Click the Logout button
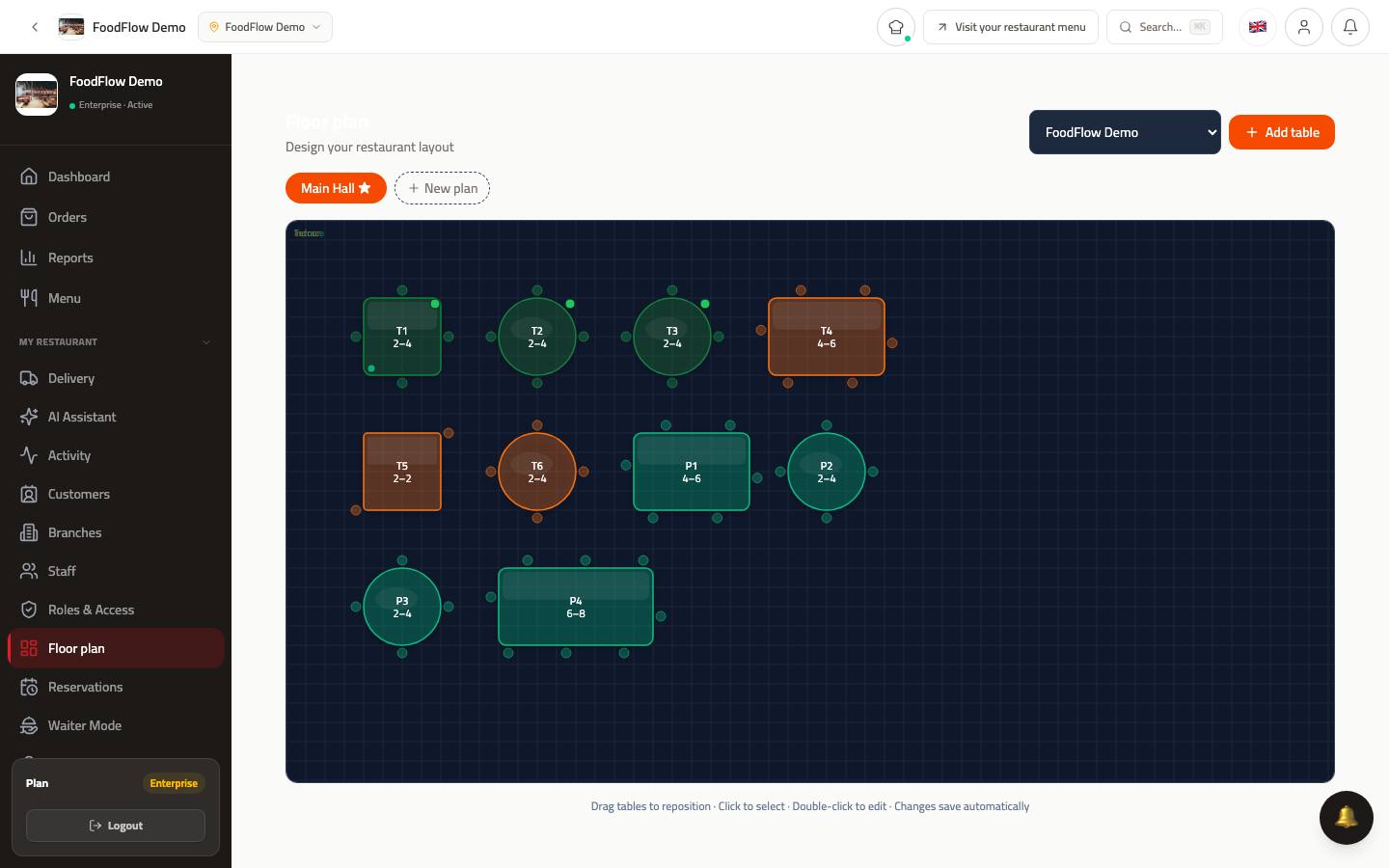The image size is (1389, 868). click(116, 826)
